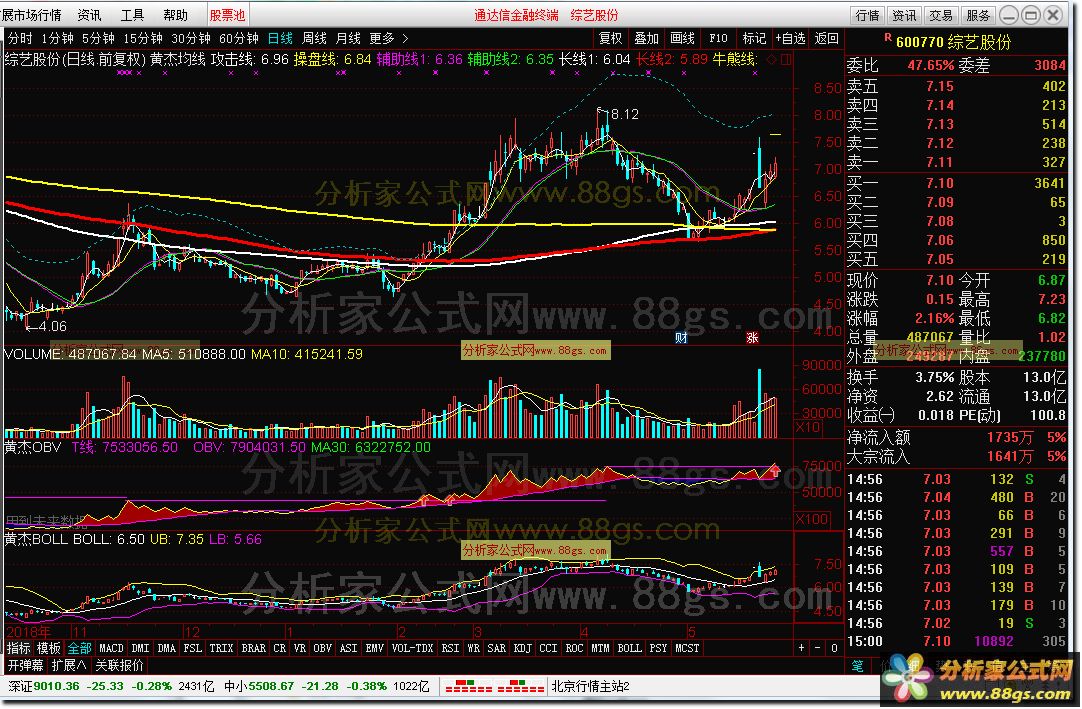Select the RSI indicator tab
Viewport: 1082px width, 709px height.
[450, 648]
